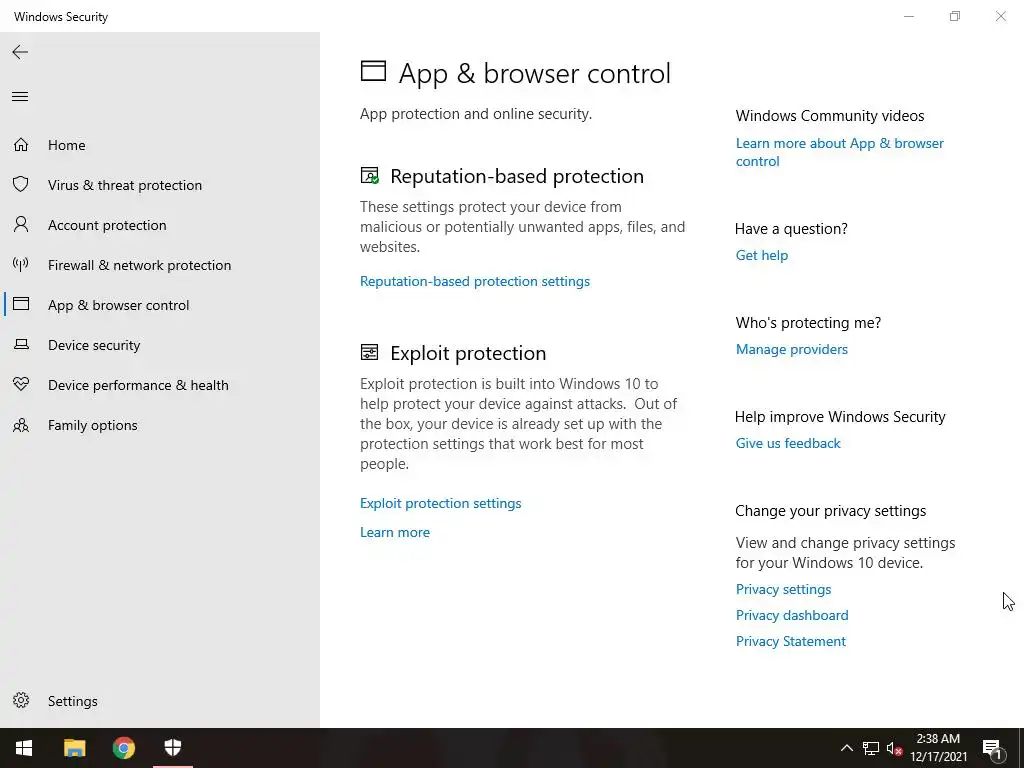Click the Home house icon
The height and width of the screenshot is (768, 1024).
pyautogui.click(x=21, y=144)
